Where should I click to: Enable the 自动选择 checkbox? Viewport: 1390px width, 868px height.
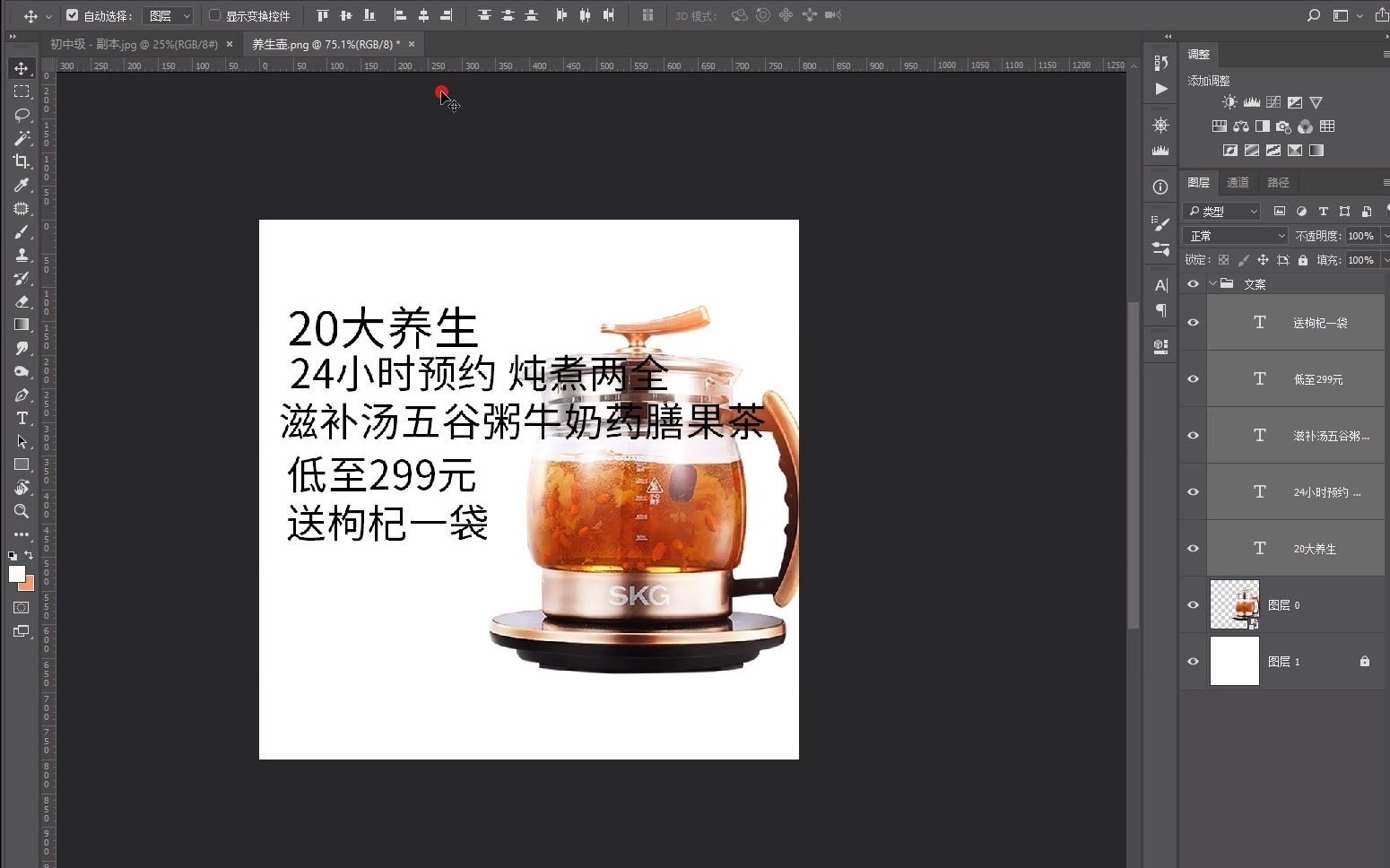(72, 15)
